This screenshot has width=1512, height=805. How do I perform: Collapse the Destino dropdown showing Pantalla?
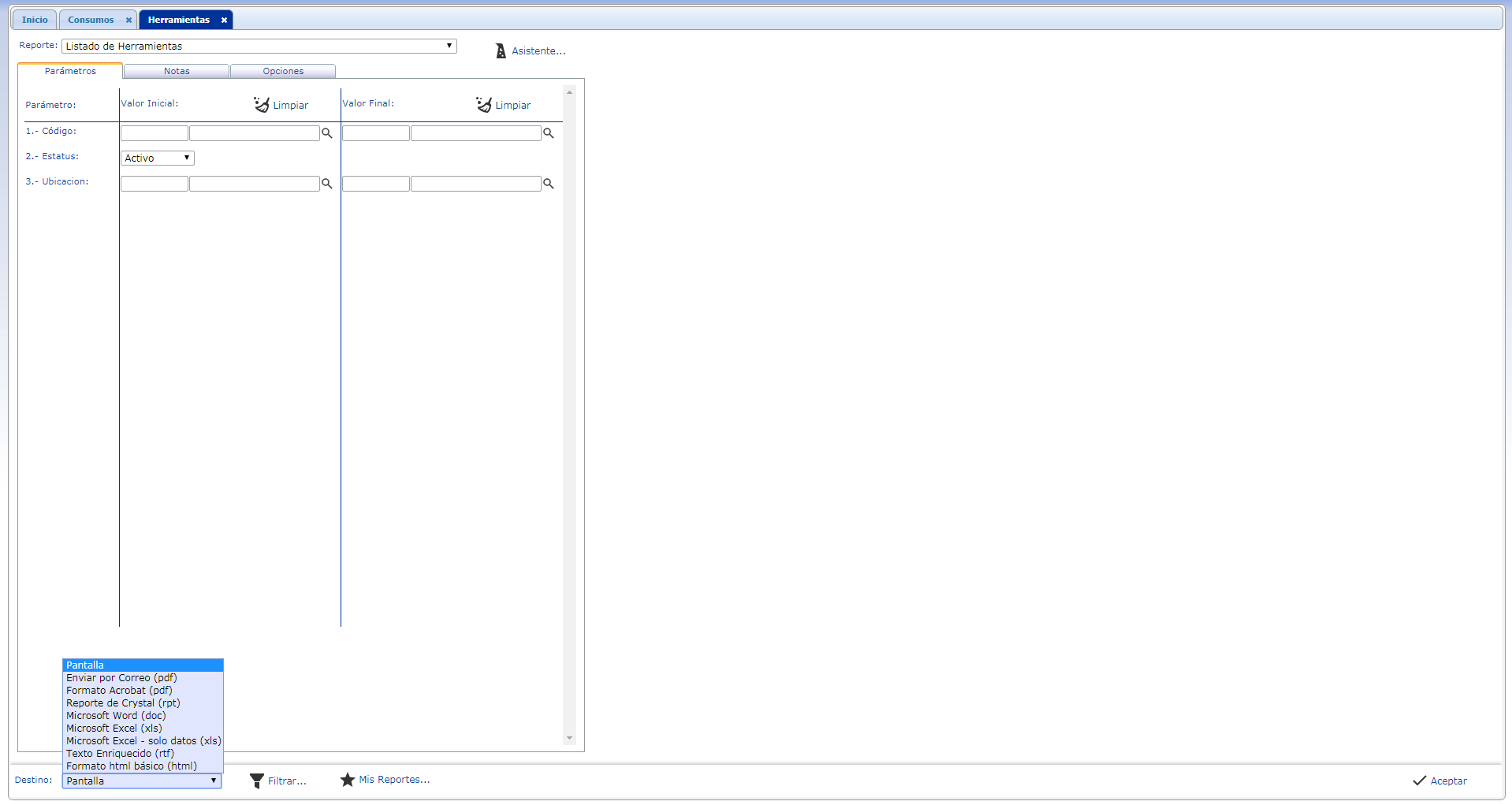(142, 781)
